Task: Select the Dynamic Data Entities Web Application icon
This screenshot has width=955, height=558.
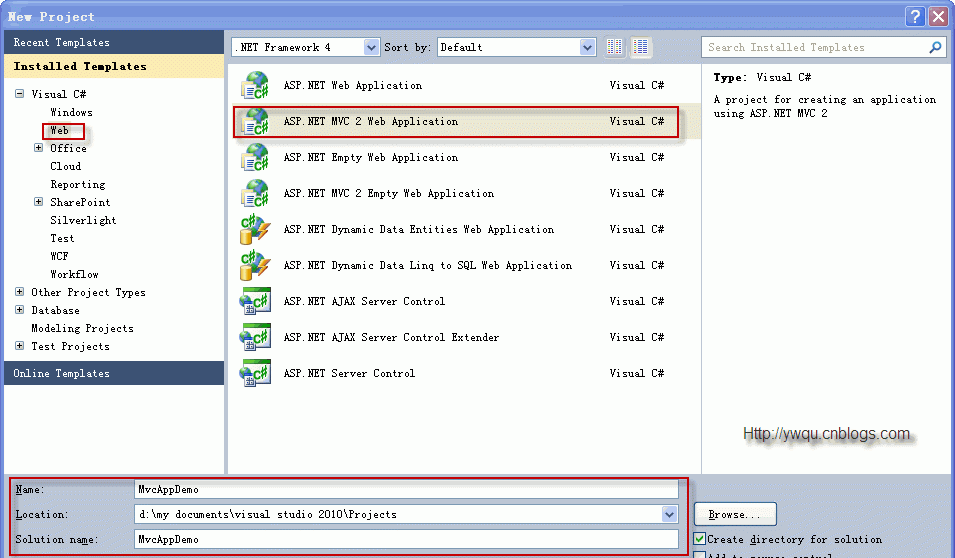Action: point(255,229)
